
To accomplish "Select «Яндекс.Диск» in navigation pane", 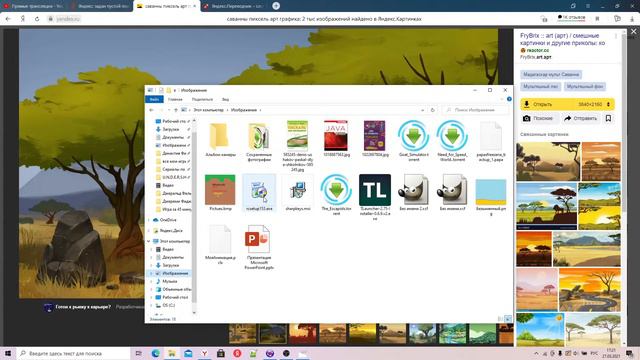I will [x=171, y=231].
